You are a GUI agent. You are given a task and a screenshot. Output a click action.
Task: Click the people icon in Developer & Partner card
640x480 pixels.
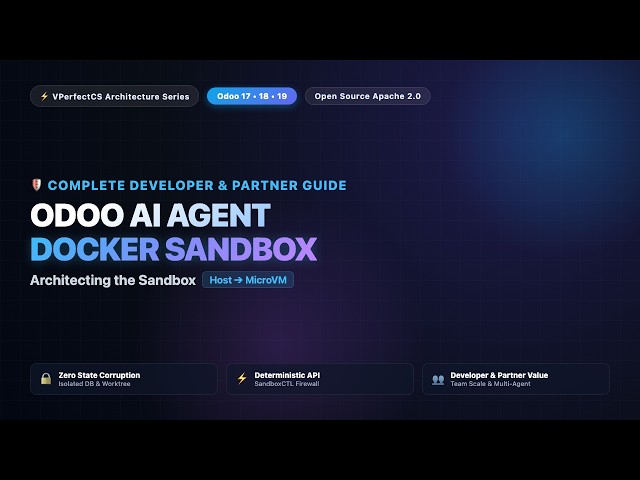click(x=438, y=379)
